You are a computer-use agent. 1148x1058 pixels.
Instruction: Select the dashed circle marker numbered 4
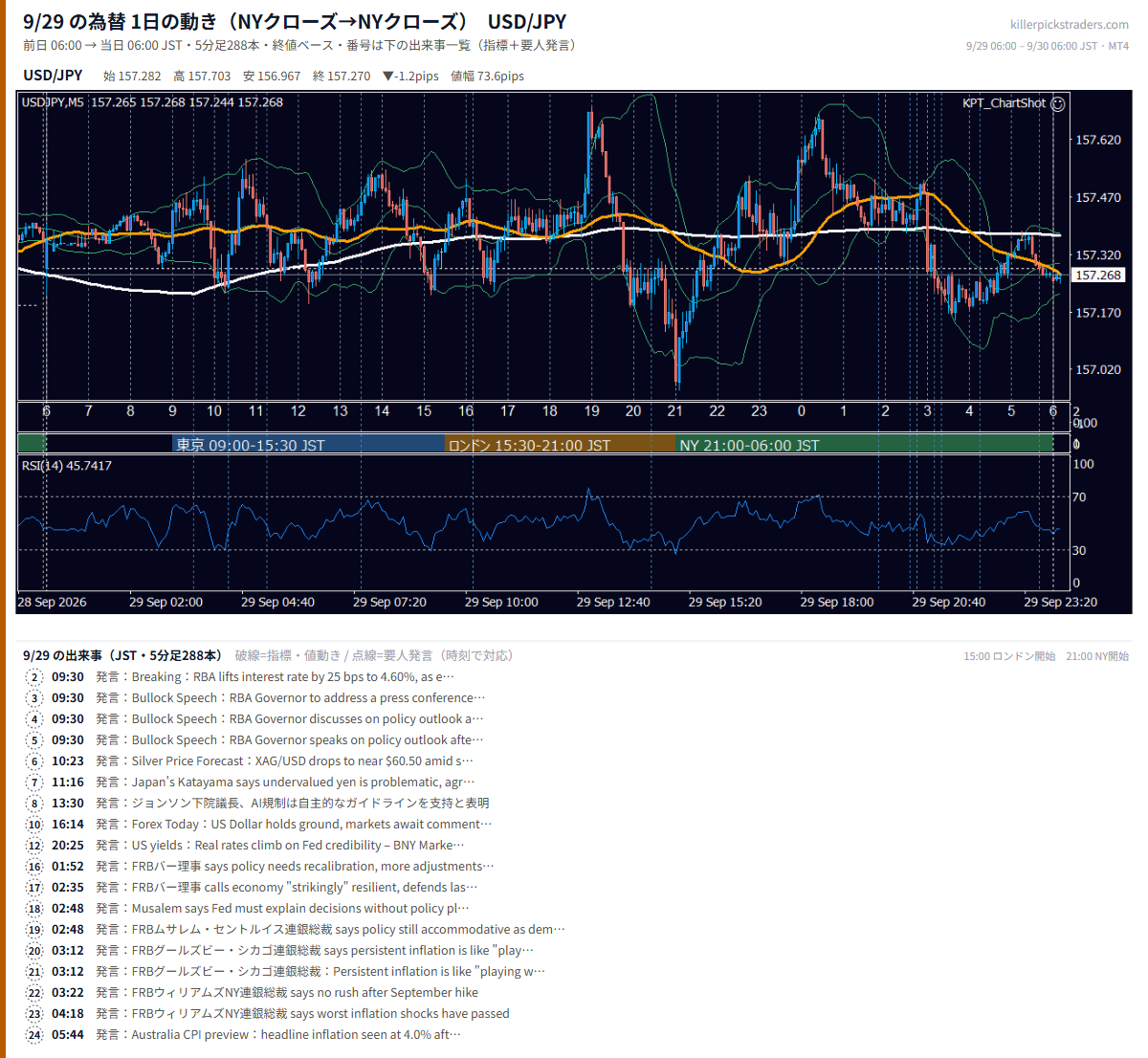34,719
